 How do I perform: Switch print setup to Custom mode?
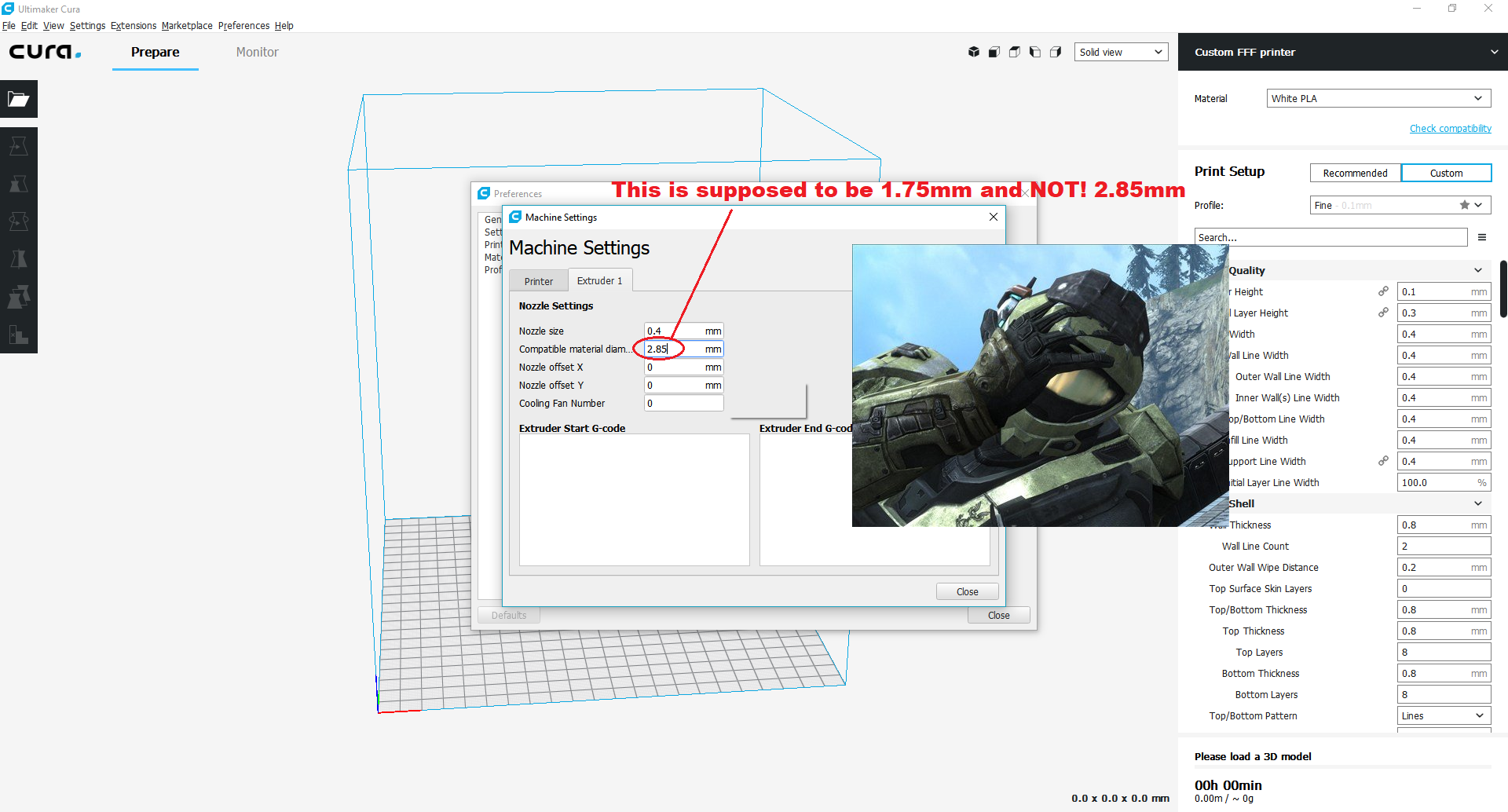(1446, 173)
